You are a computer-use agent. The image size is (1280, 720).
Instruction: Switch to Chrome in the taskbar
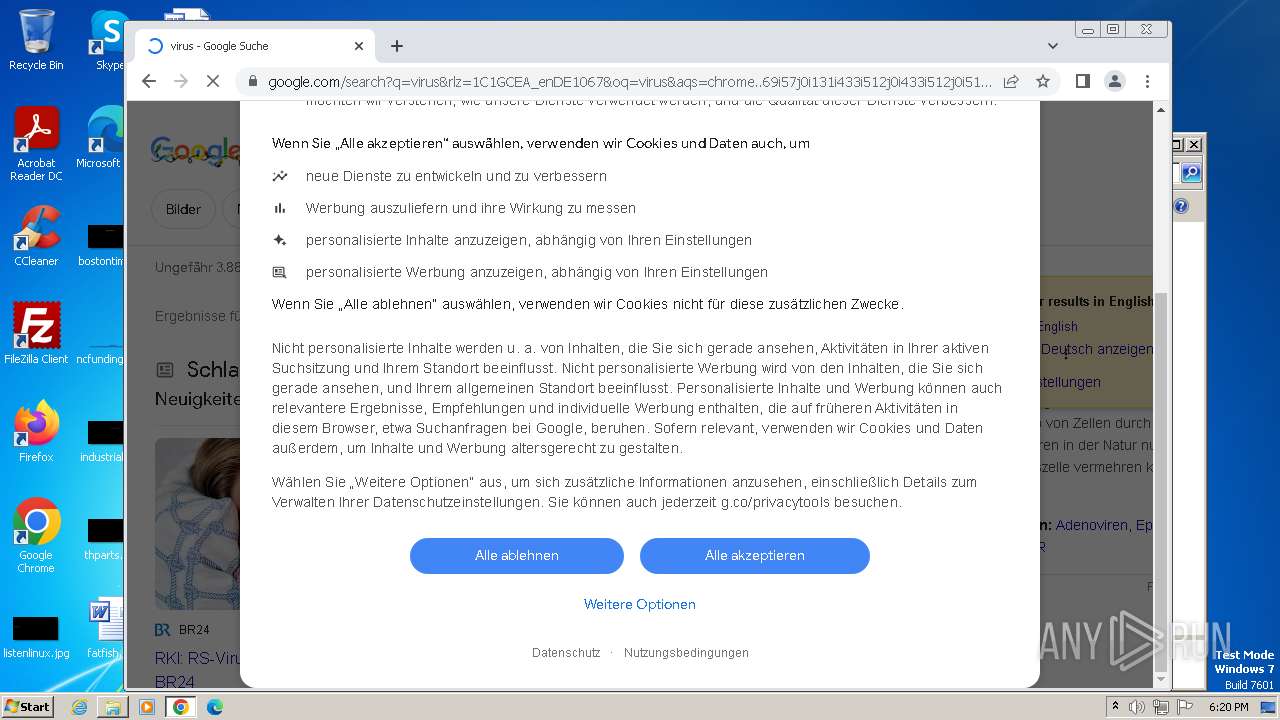tap(180, 707)
